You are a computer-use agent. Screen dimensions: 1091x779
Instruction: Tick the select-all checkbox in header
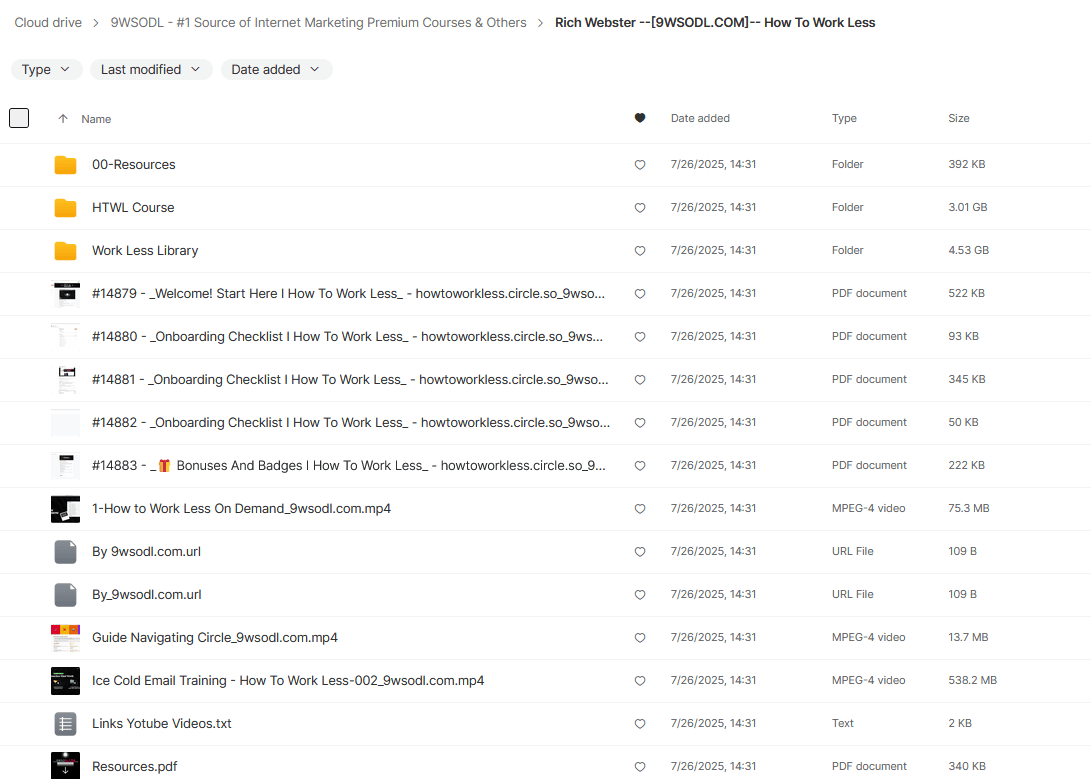(19, 118)
